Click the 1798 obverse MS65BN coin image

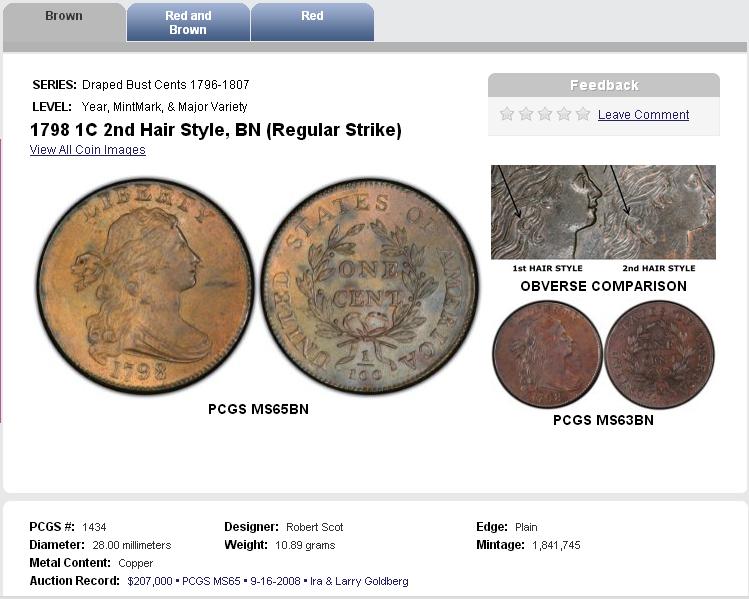click(145, 286)
